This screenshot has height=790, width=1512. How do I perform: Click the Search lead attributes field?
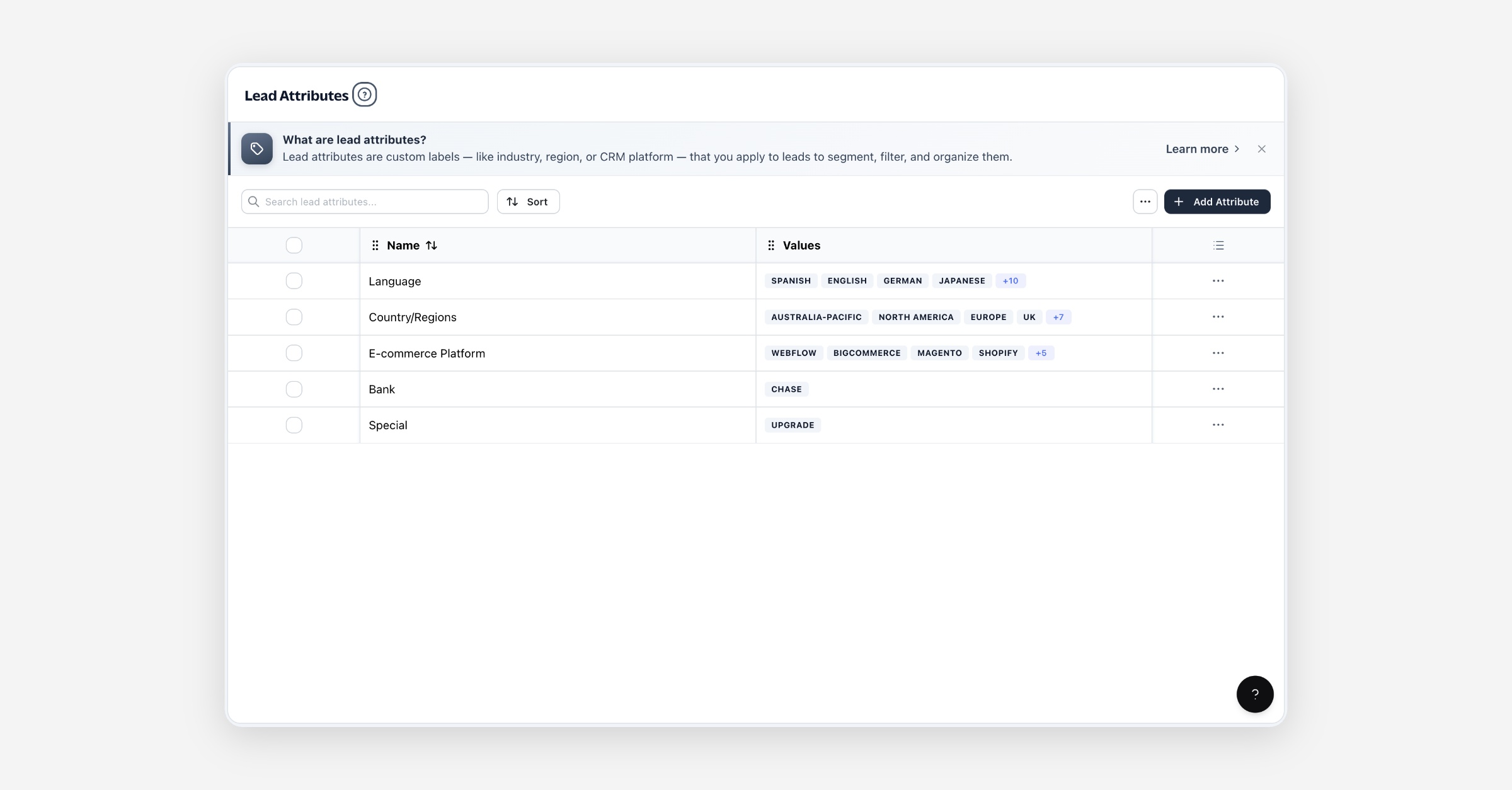(x=365, y=202)
